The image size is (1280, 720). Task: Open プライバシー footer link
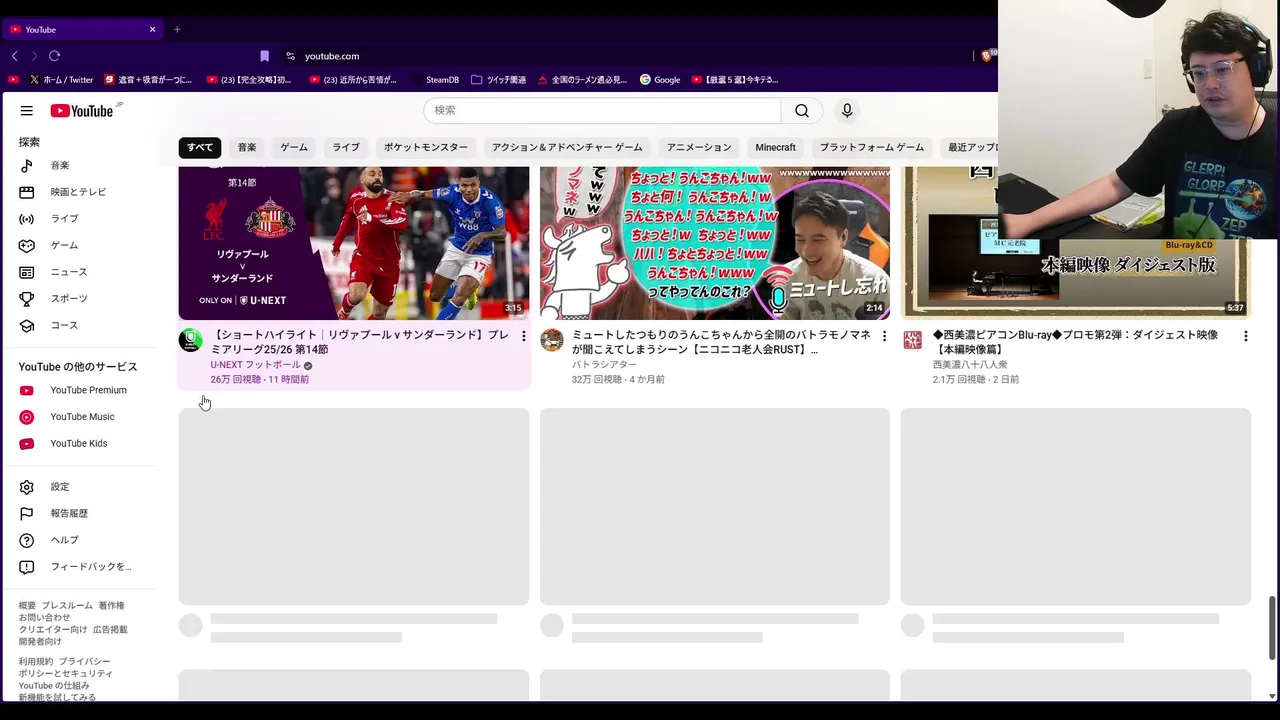click(x=84, y=662)
